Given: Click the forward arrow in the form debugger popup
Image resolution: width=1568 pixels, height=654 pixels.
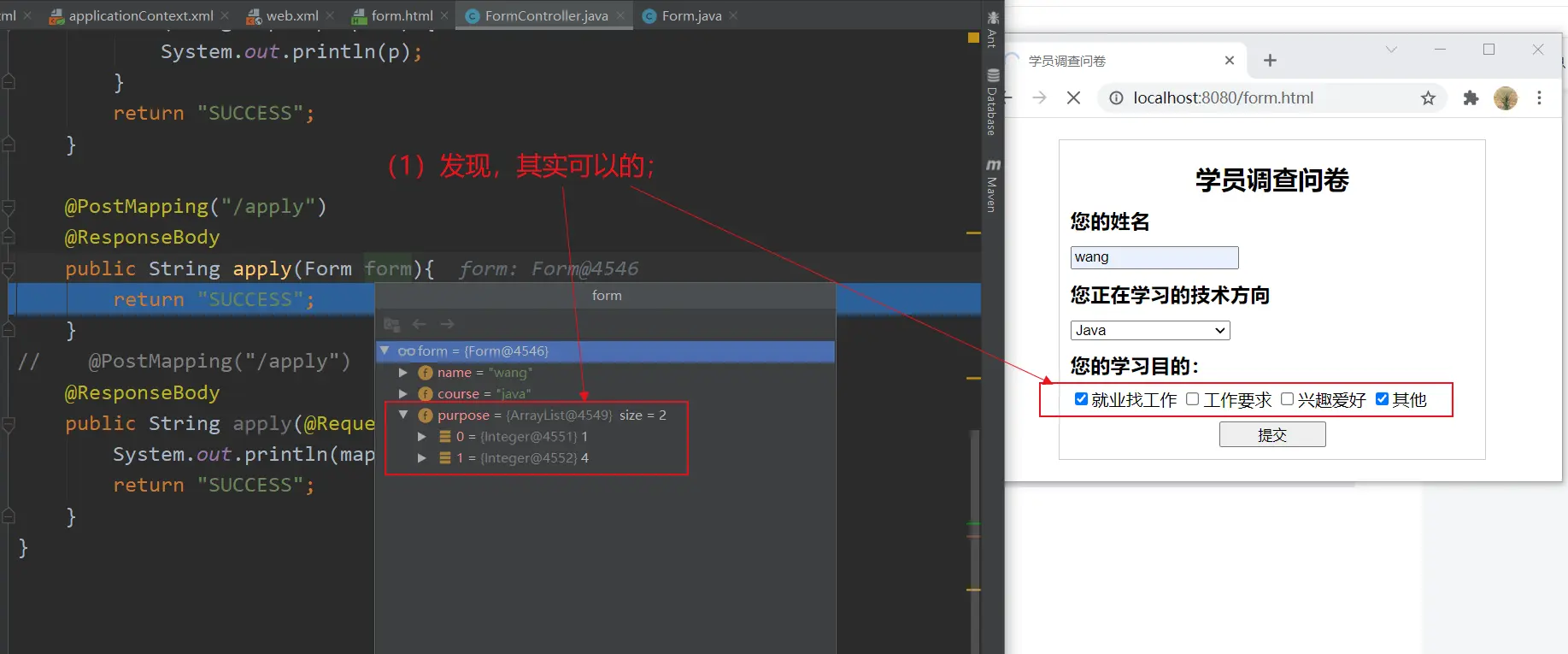Looking at the screenshot, I should (447, 324).
